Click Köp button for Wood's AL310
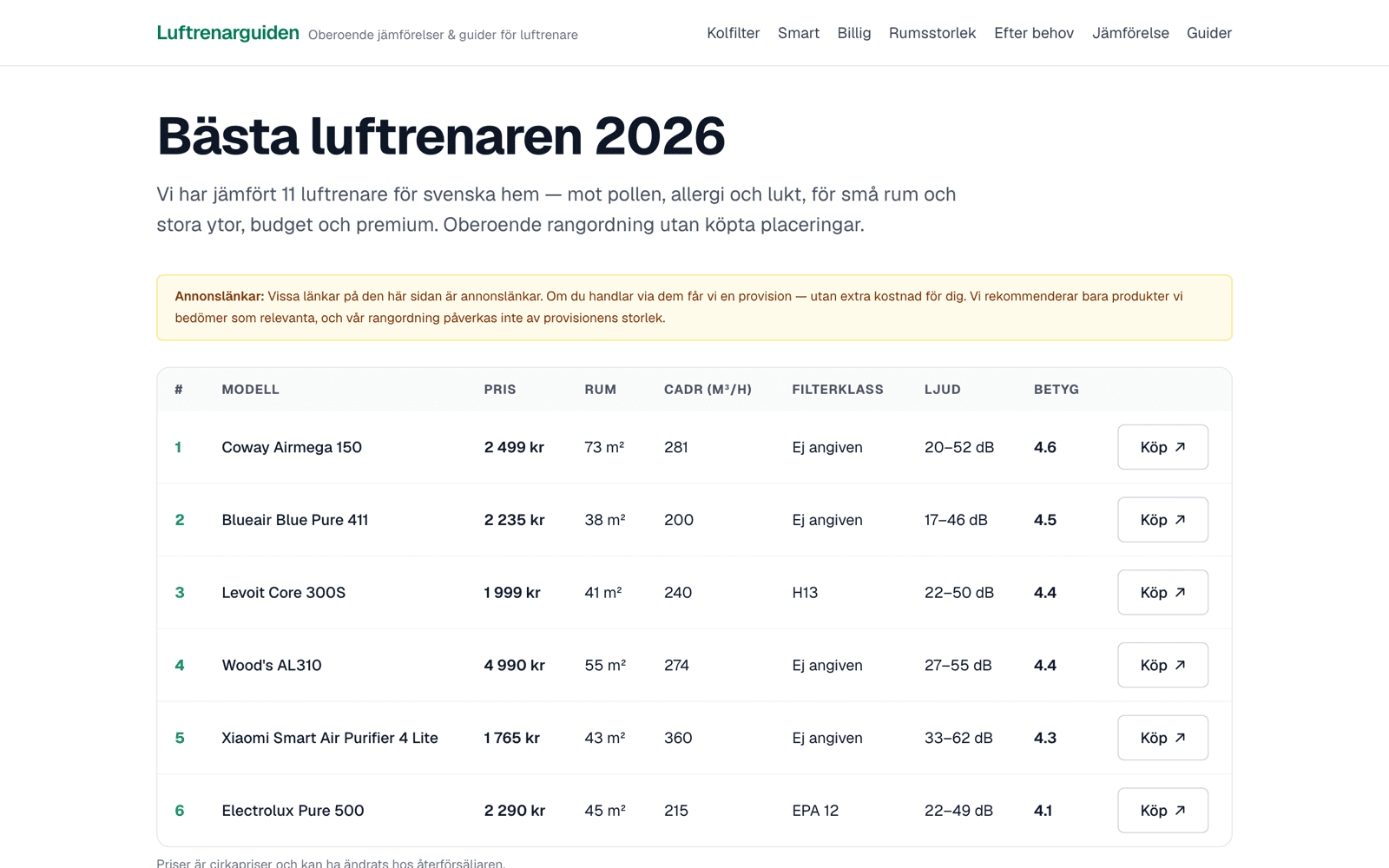Image resolution: width=1389 pixels, height=868 pixels. [x=1162, y=665]
